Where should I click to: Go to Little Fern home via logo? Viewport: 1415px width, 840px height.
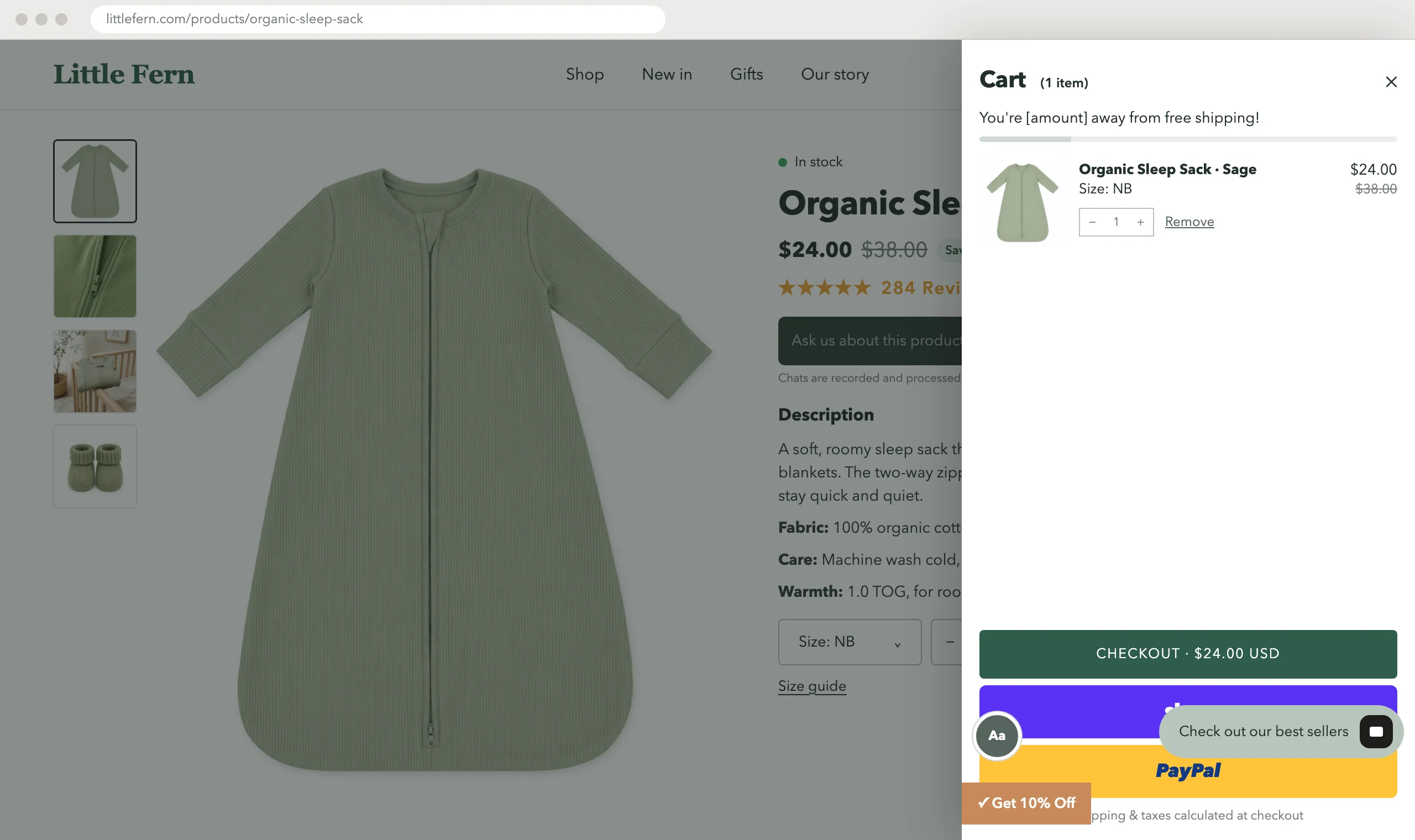(x=124, y=74)
